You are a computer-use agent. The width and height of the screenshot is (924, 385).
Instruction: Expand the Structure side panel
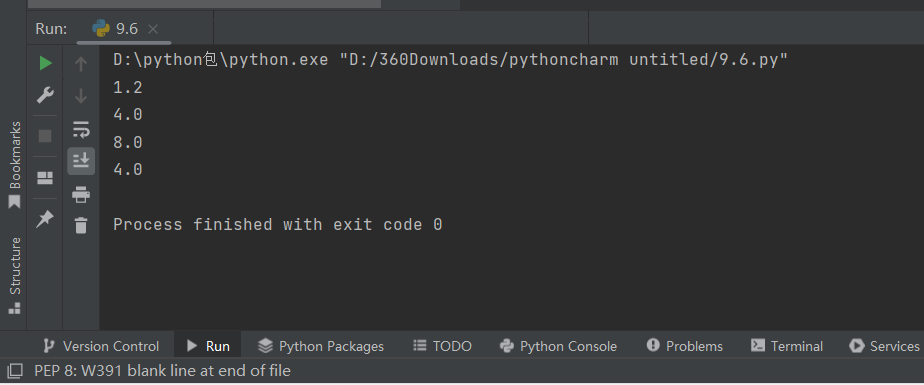click(15, 275)
